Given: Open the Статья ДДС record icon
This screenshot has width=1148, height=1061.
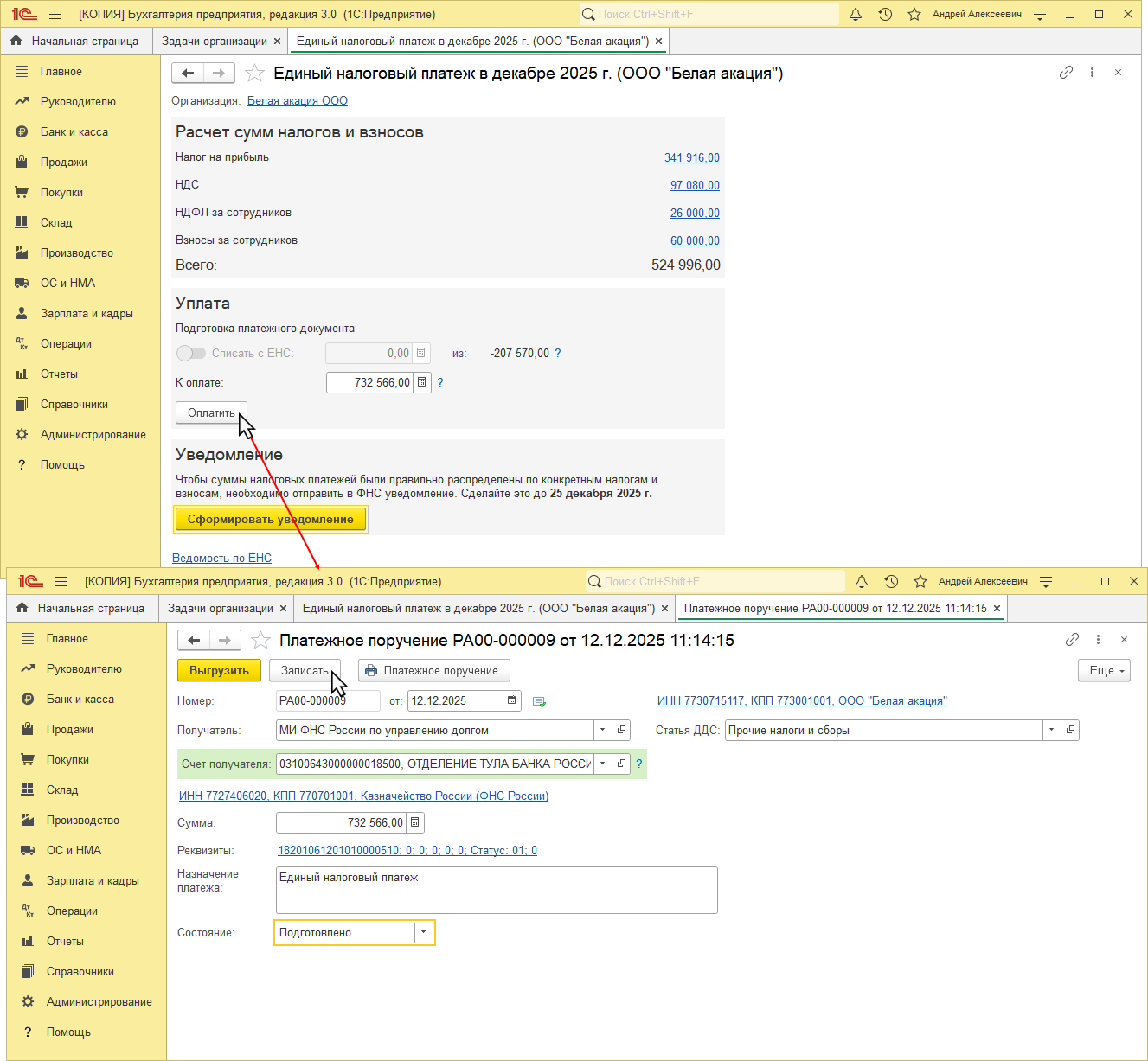Looking at the screenshot, I should click(1070, 730).
